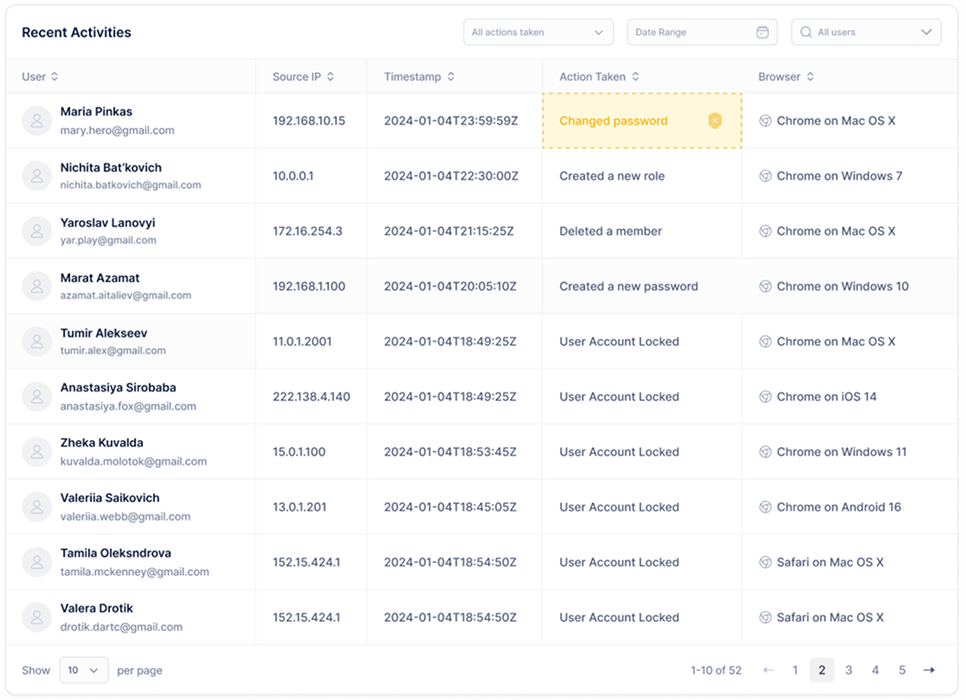Click the mary.hero@gmail.com email
Viewport: 966px width, 700px height.
point(117,130)
